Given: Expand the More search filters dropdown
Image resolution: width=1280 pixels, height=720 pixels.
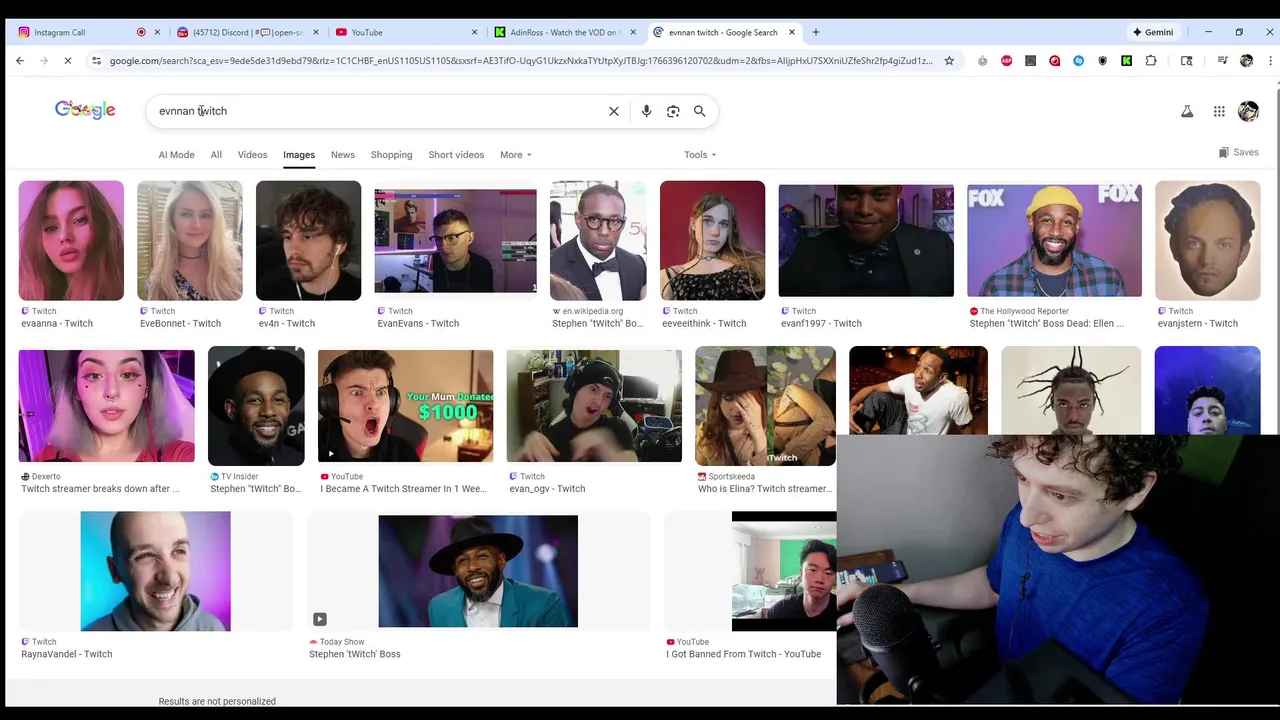Looking at the screenshot, I should click(516, 155).
